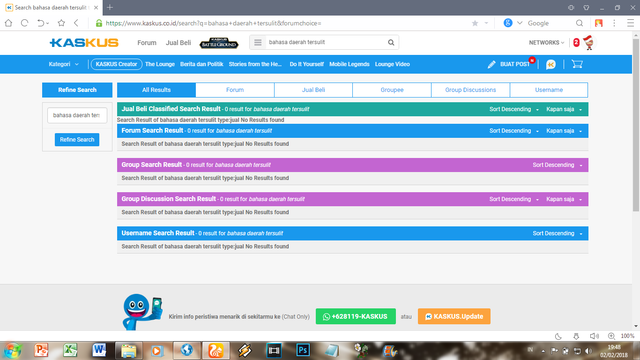Open Sort Descending in Forum Search Result

[514, 131]
